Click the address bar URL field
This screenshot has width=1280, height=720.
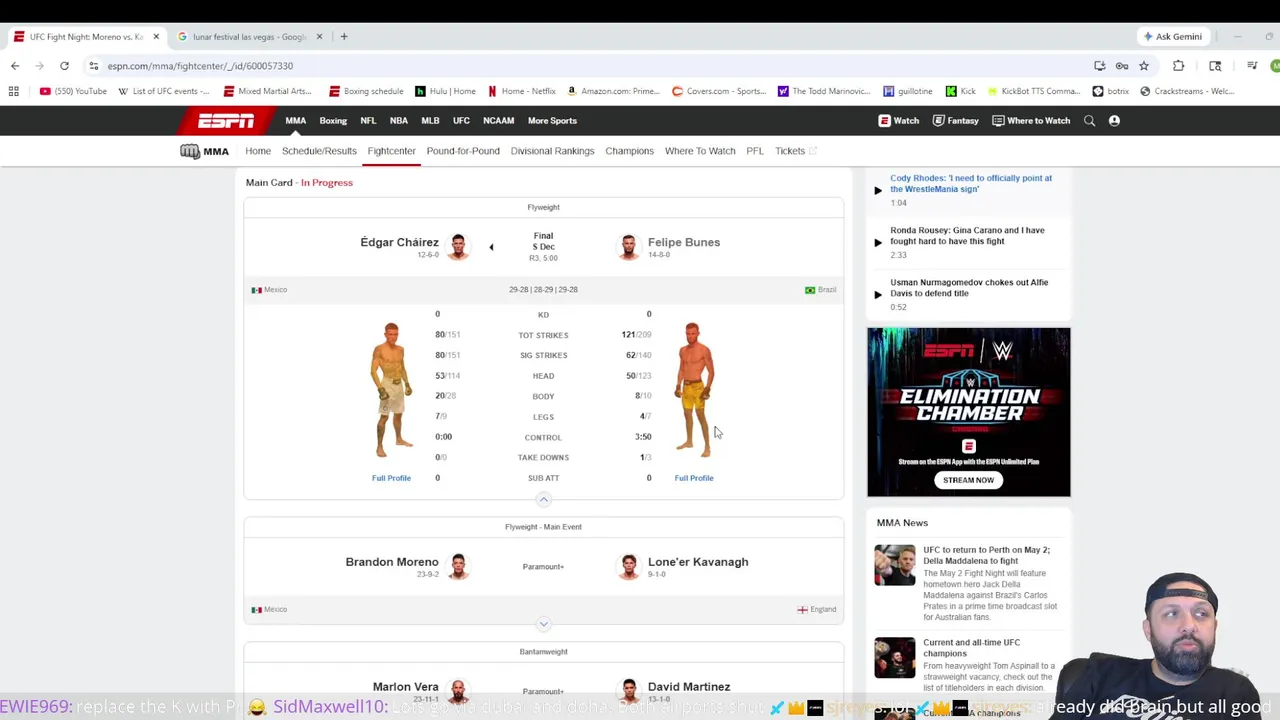590,66
